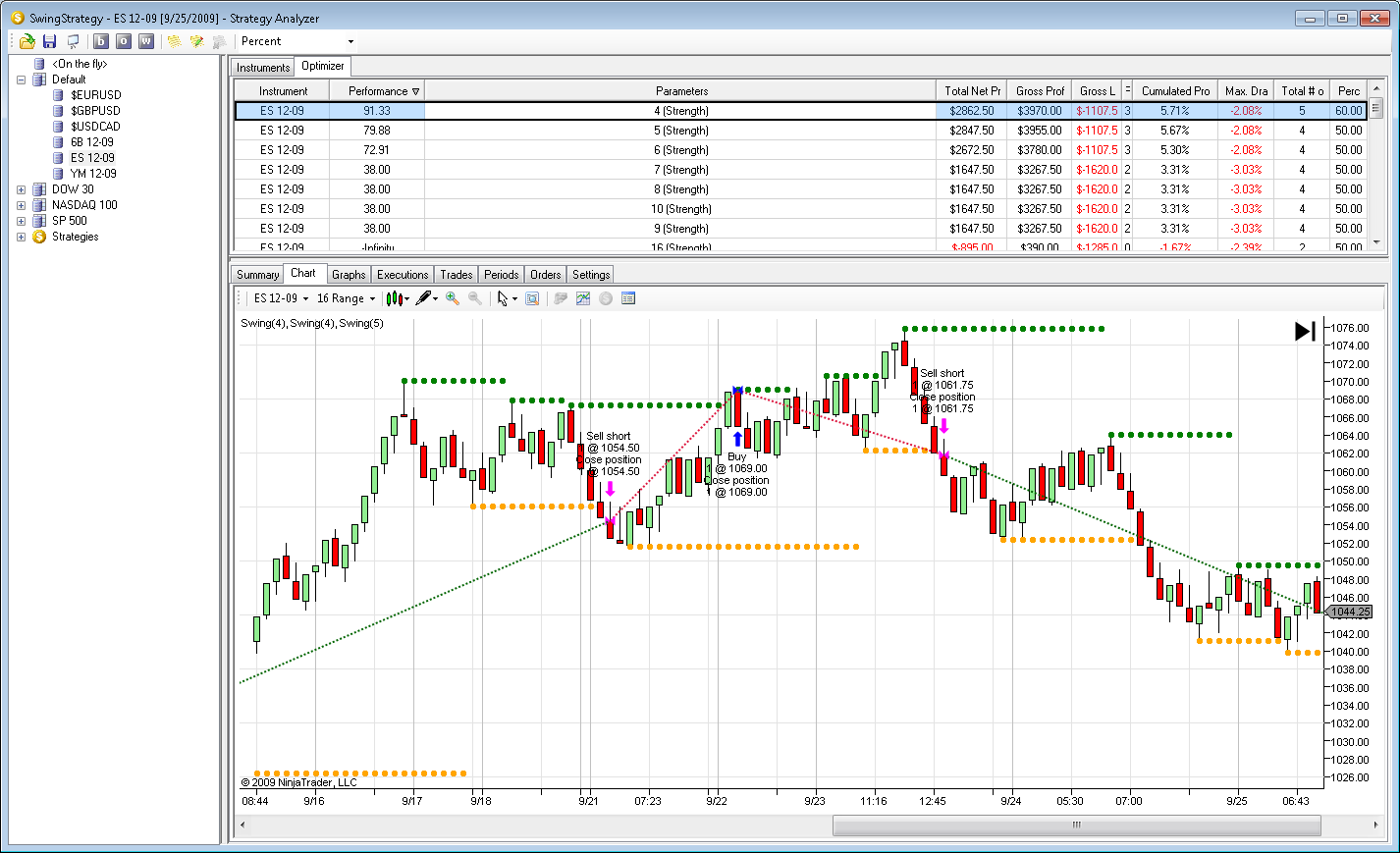This screenshot has width=1400, height=853.
Task: Select the drawing pen tool icon
Action: click(x=423, y=298)
